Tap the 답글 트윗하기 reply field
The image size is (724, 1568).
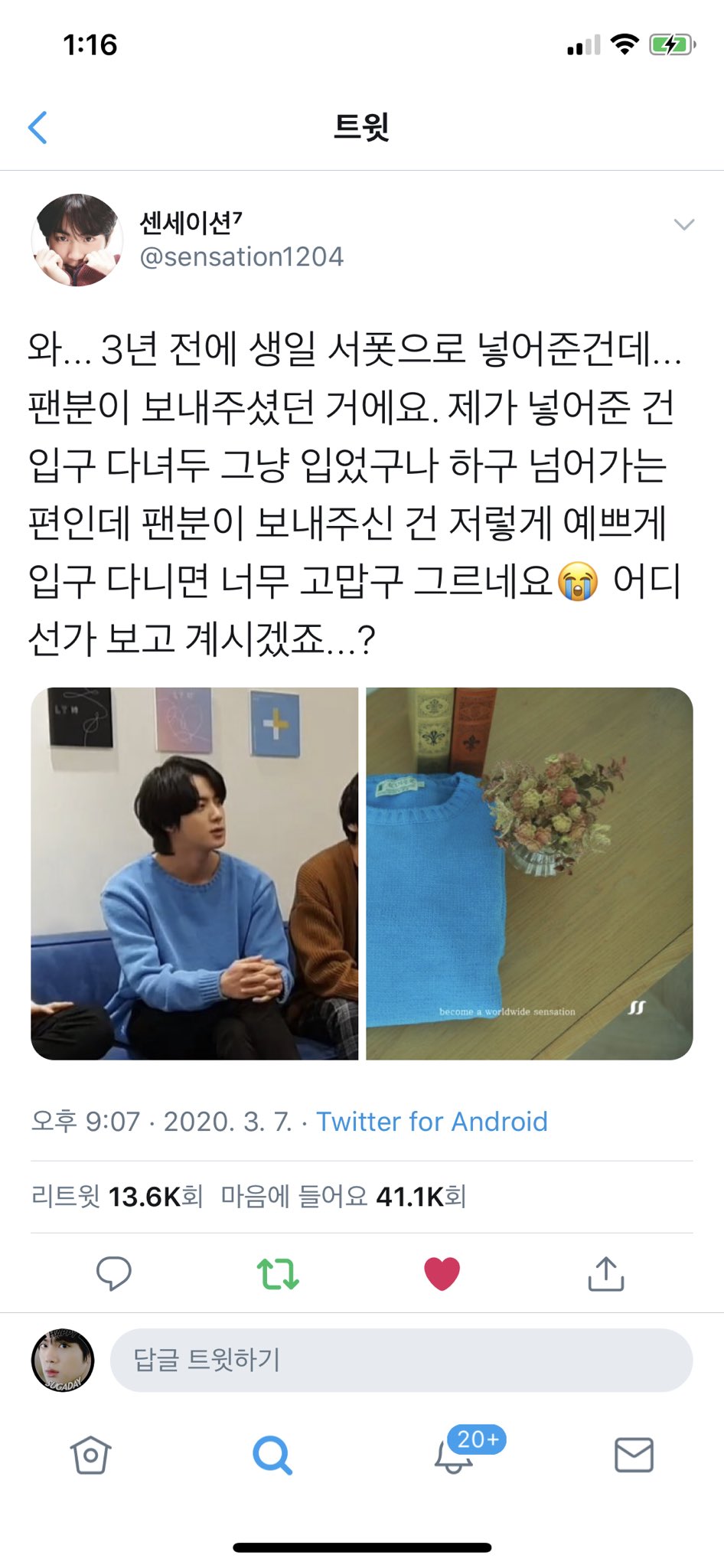[x=401, y=1360]
